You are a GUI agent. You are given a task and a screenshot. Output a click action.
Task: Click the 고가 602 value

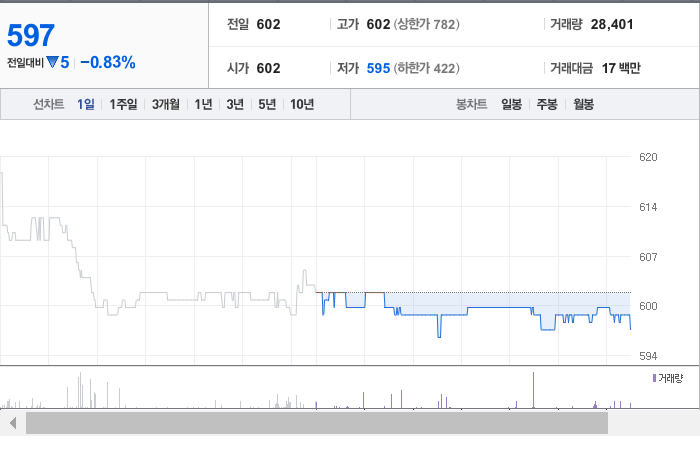(379, 24)
